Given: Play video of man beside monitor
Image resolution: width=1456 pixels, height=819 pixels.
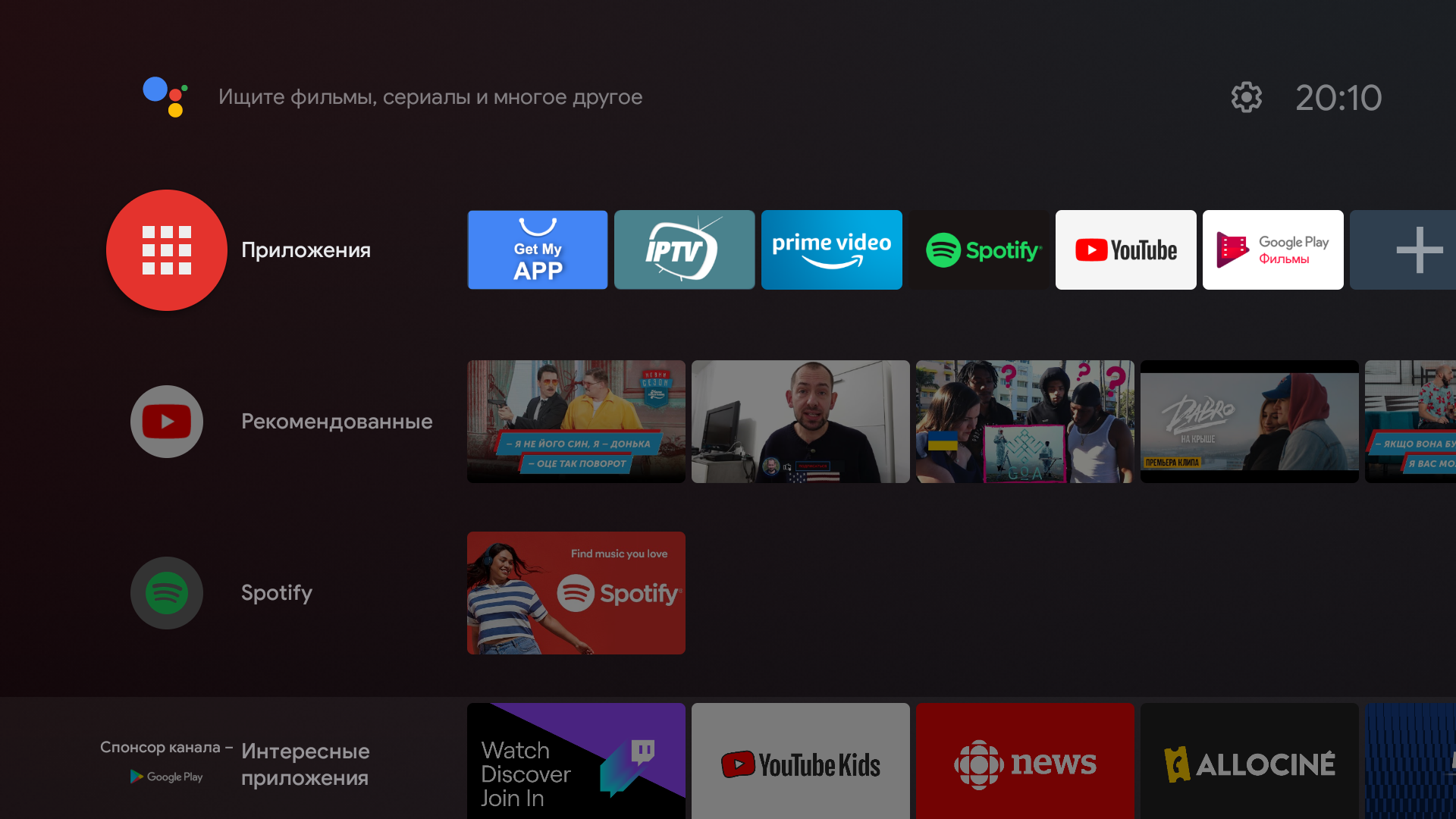Looking at the screenshot, I should click(x=801, y=422).
